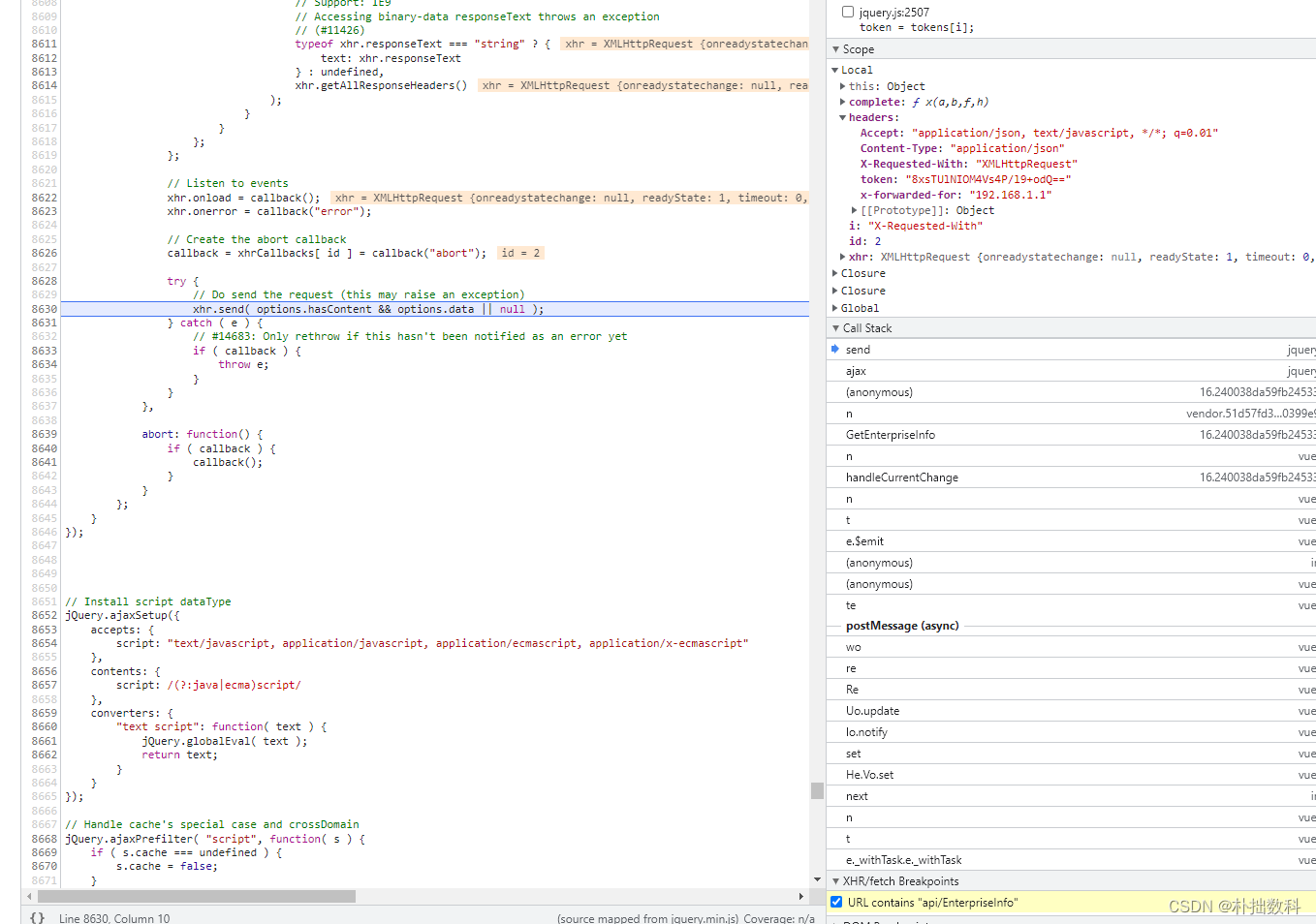
Task: Expand the xhr XMLHttpRequest scope entry
Action: coord(843,257)
